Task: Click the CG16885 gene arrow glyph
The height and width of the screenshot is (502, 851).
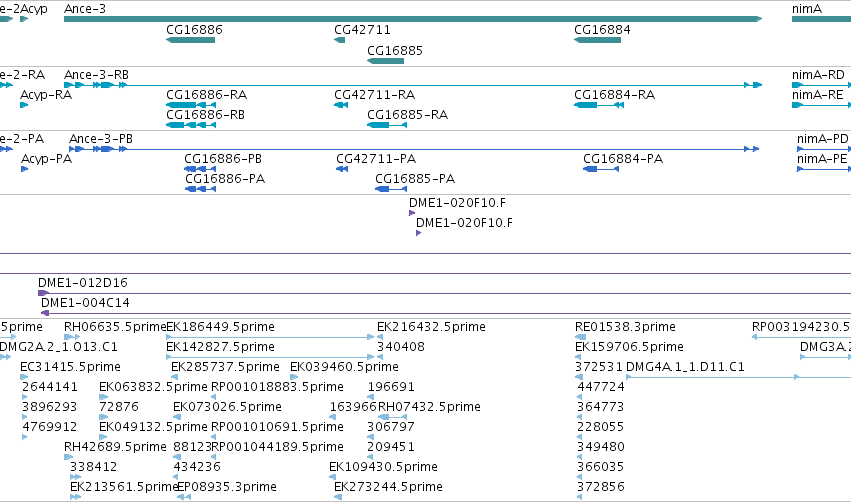Action: (386, 60)
